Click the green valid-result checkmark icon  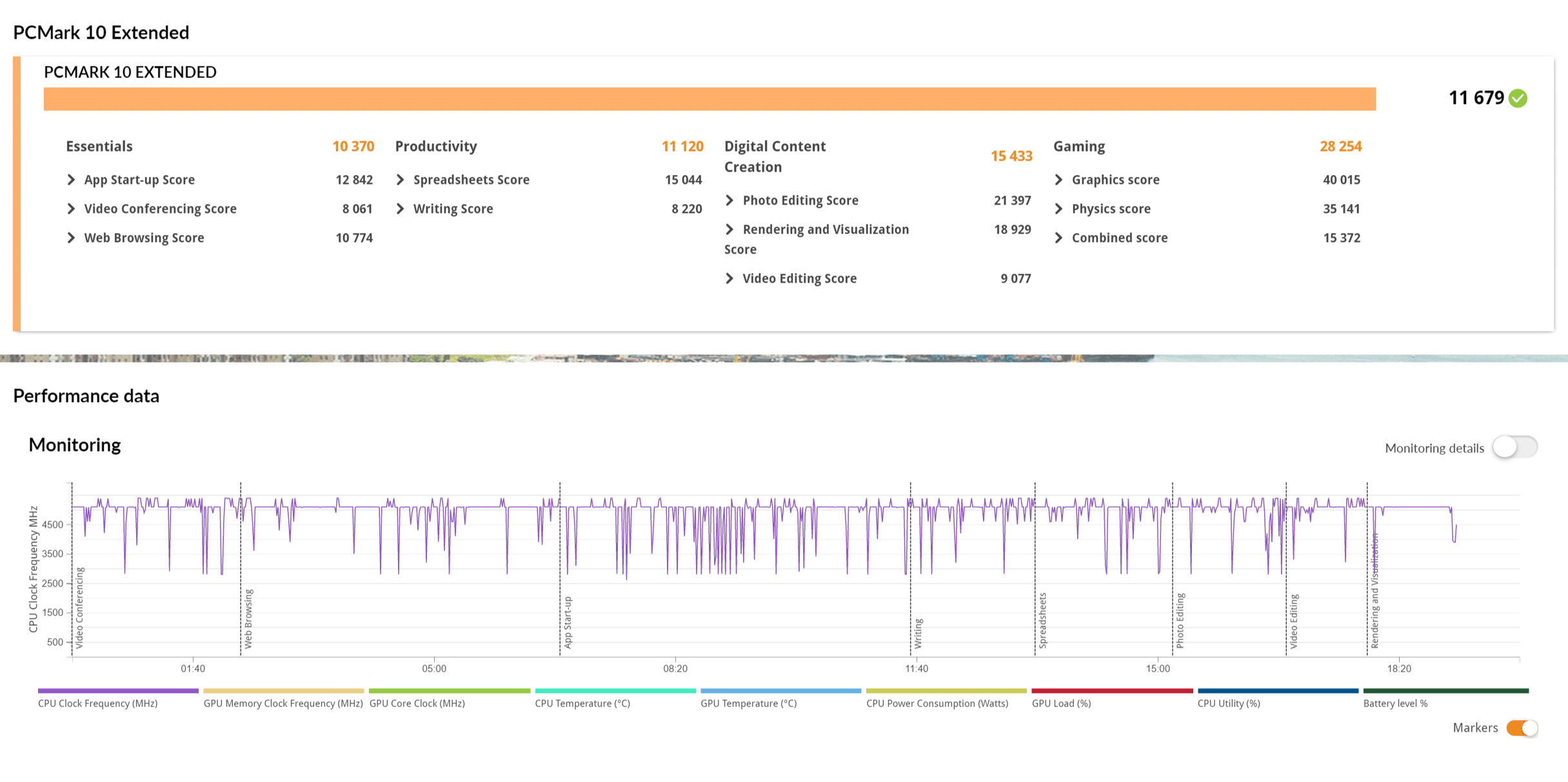pyautogui.click(x=1518, y=98)
